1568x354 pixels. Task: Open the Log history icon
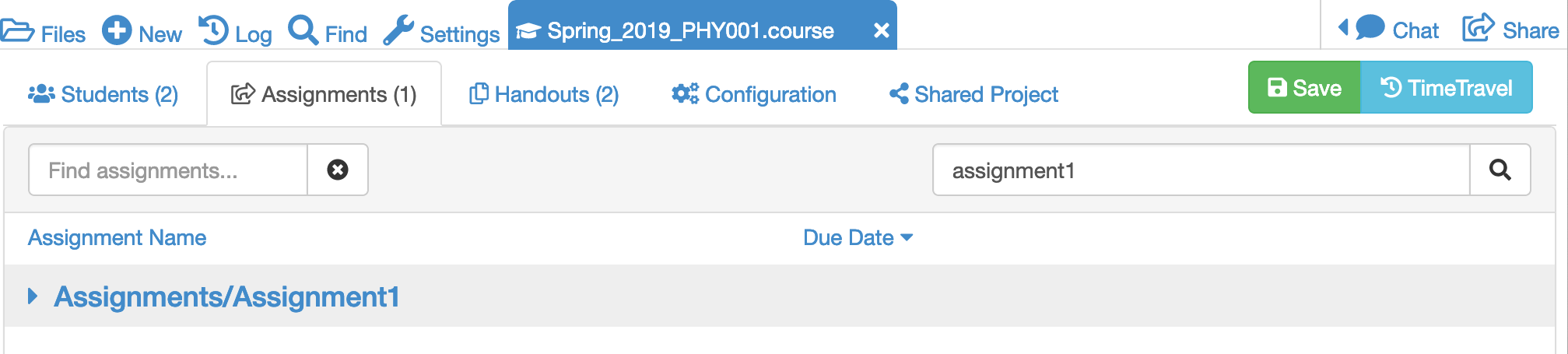[213, 31]
